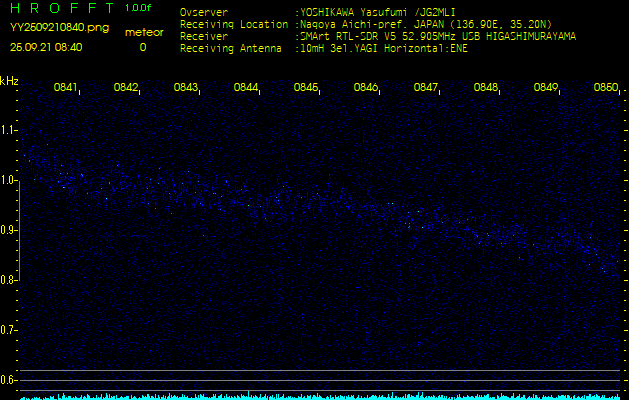Click the 0.7 frequency axis label
Viewport: 629px width, 400px height.
click(x=9, y=330)
